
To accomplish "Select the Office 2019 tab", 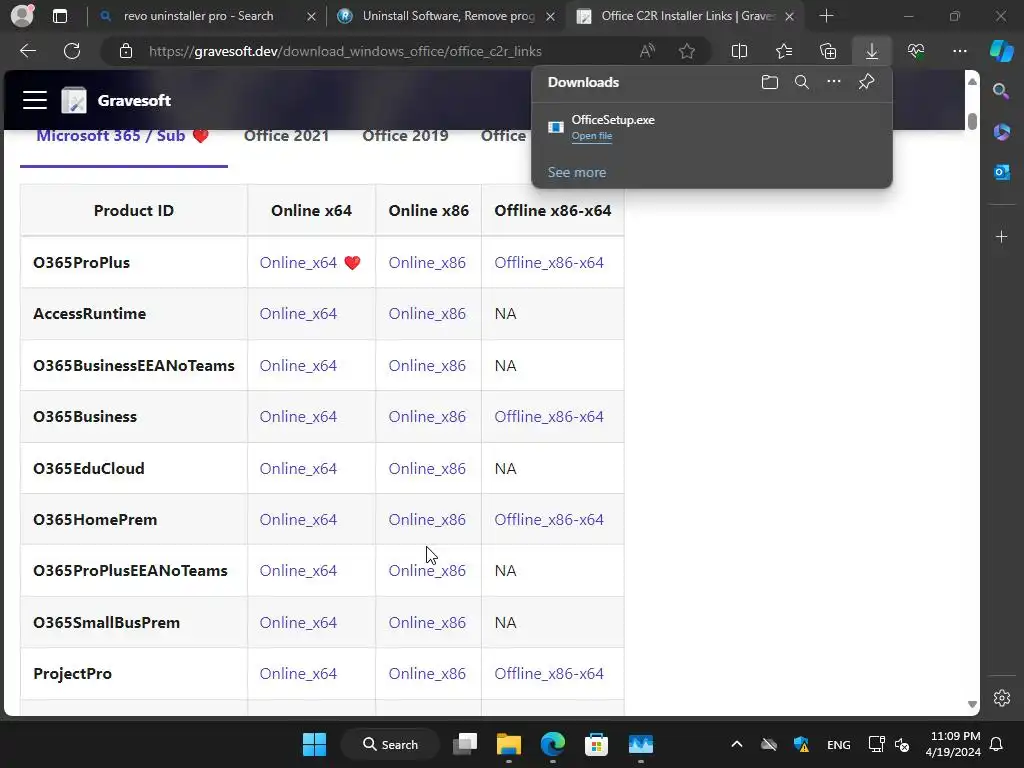I will coord(405,136).
